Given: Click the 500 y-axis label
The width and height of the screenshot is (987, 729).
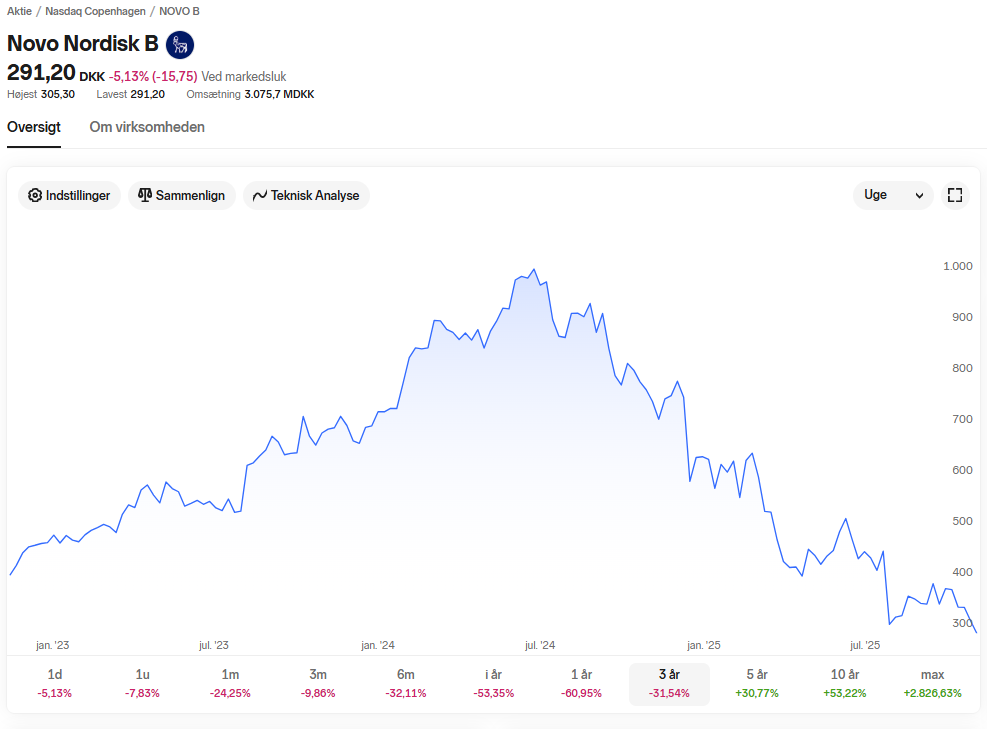Looking at the screenshot, I should [962, 521].
